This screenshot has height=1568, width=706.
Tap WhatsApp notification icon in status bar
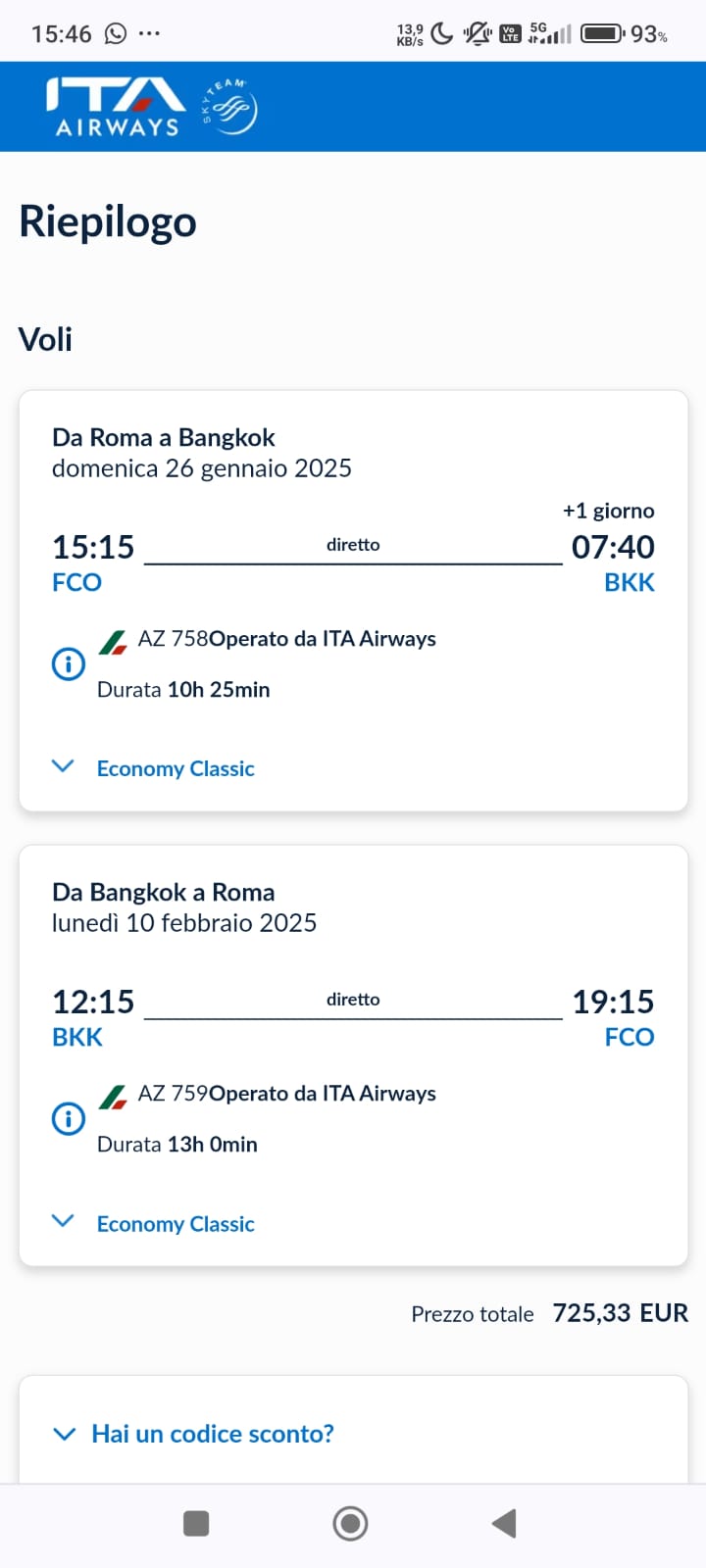click(x=116, y=34)
